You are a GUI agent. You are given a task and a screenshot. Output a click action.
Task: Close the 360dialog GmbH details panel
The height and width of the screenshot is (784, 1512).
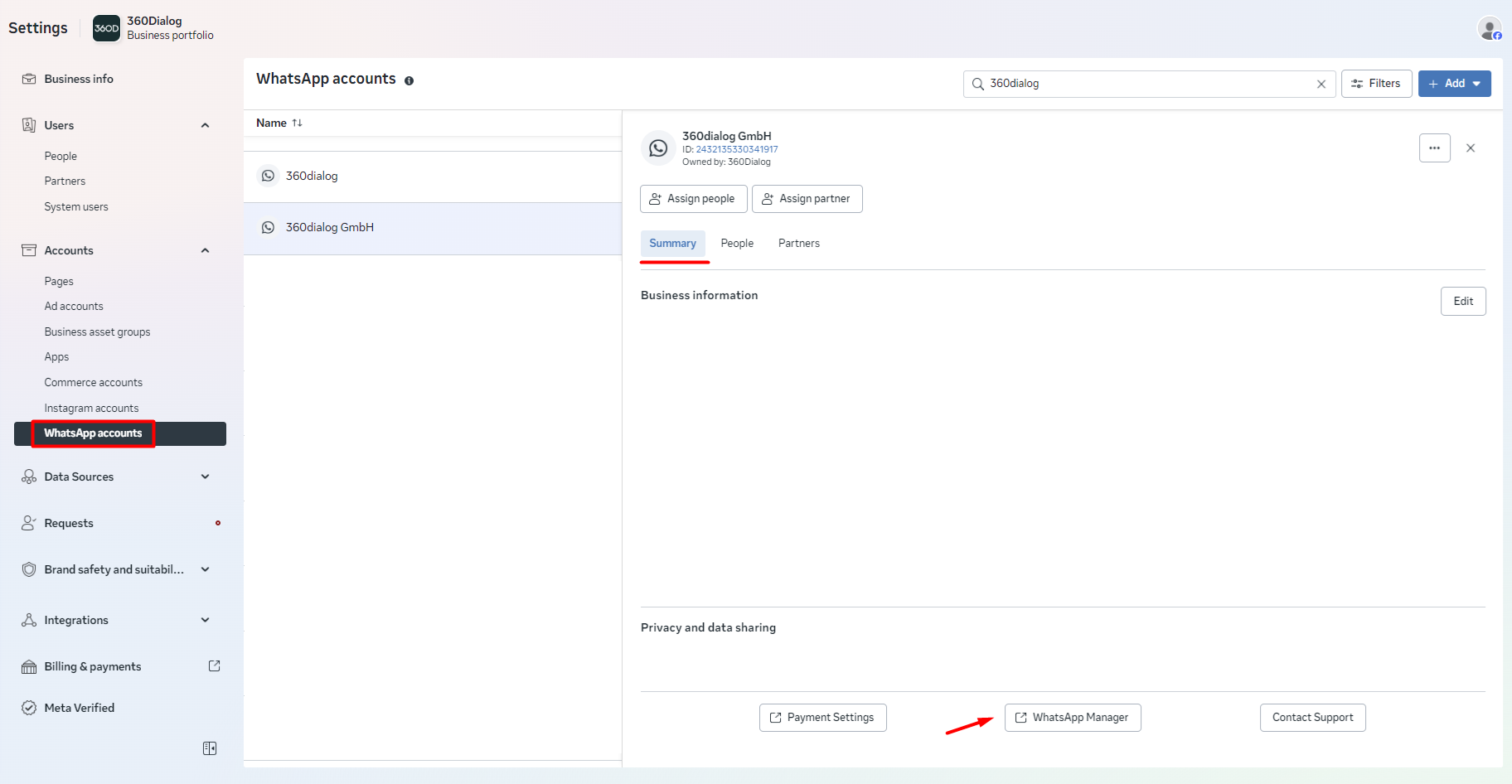point(1471,148)
